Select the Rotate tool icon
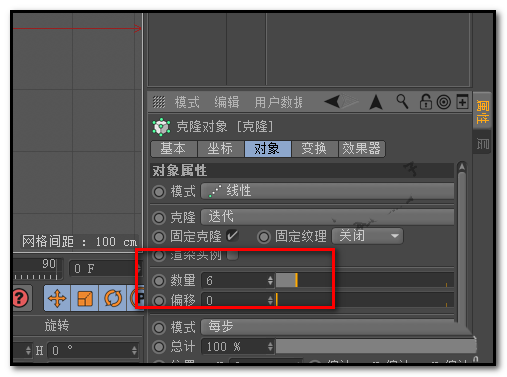 [113, 298]
